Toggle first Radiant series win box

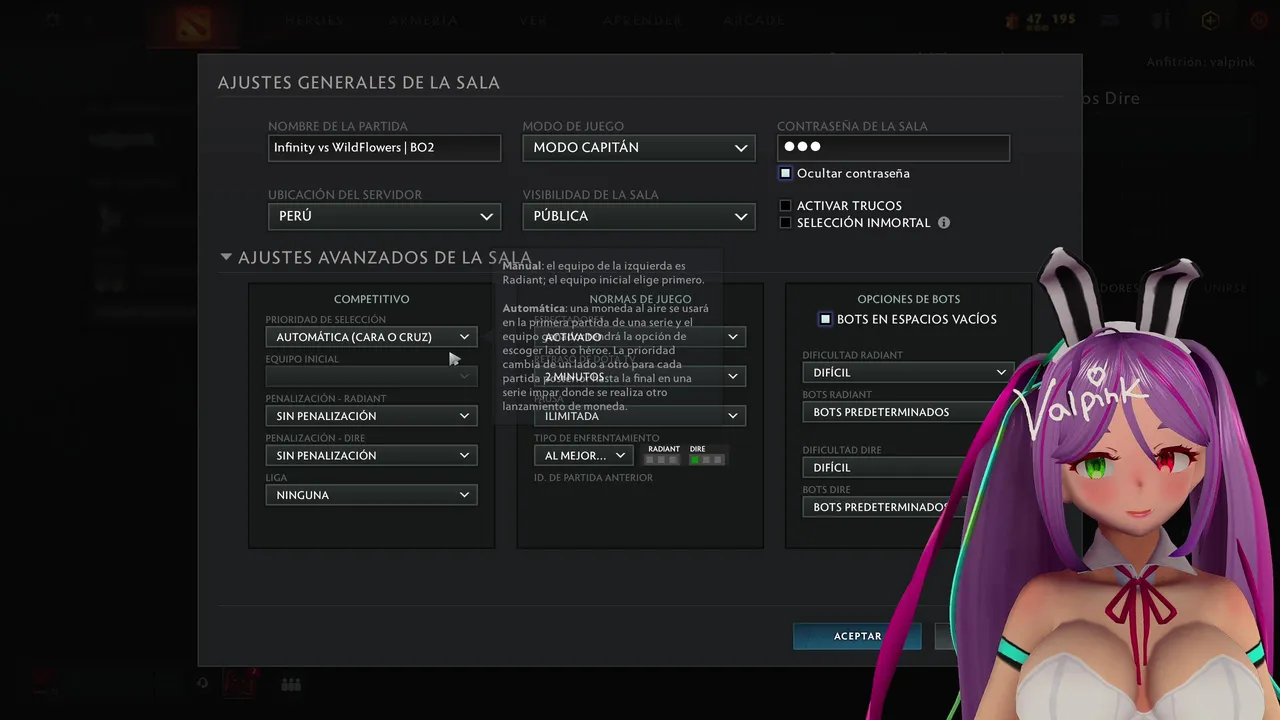tap(651, 460)
